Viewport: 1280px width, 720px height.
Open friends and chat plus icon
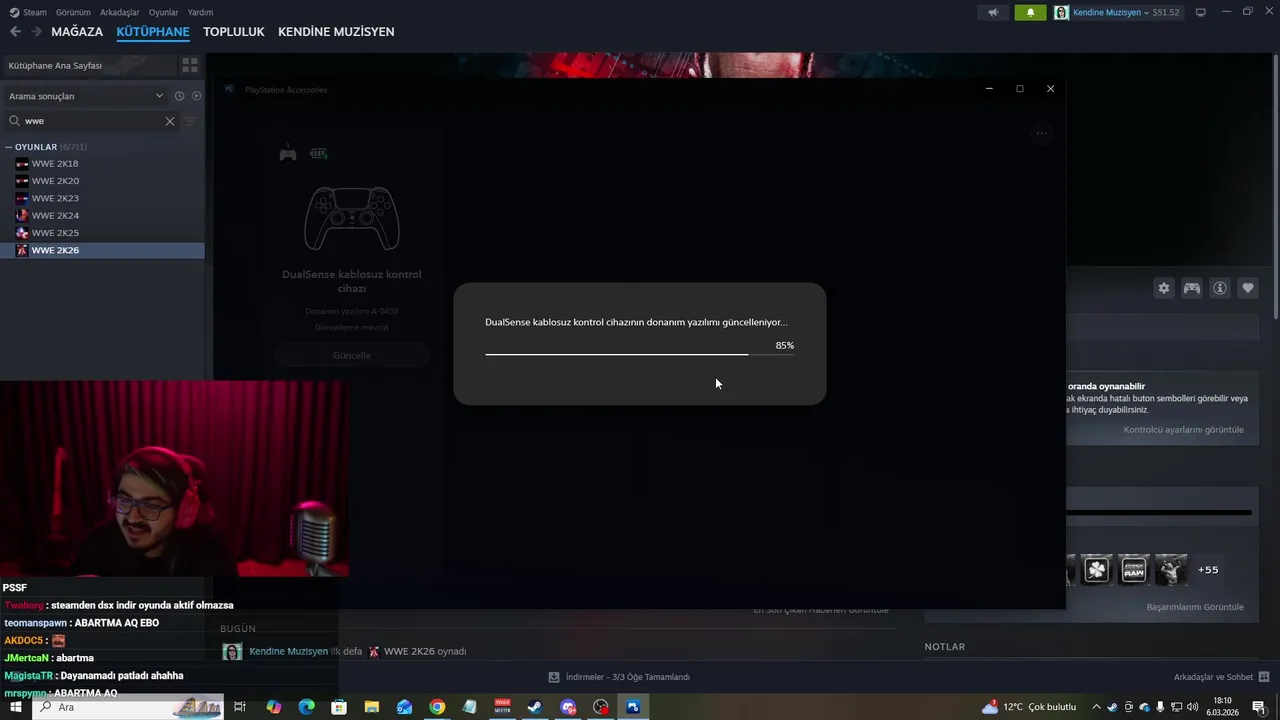pos(1264,677)
